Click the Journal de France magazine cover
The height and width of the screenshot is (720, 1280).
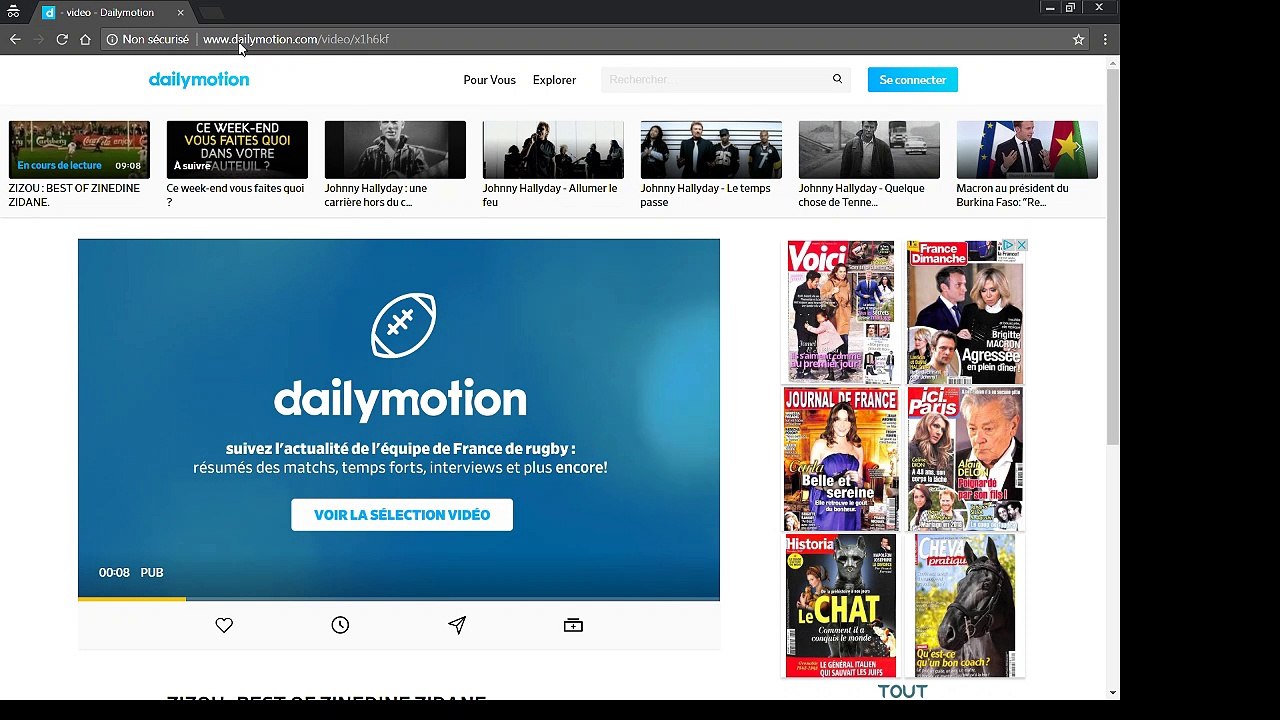[841, 459]
